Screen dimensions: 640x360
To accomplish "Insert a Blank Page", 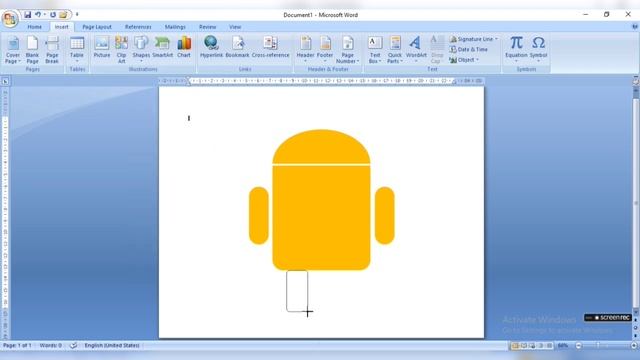I will coord(32,49).
